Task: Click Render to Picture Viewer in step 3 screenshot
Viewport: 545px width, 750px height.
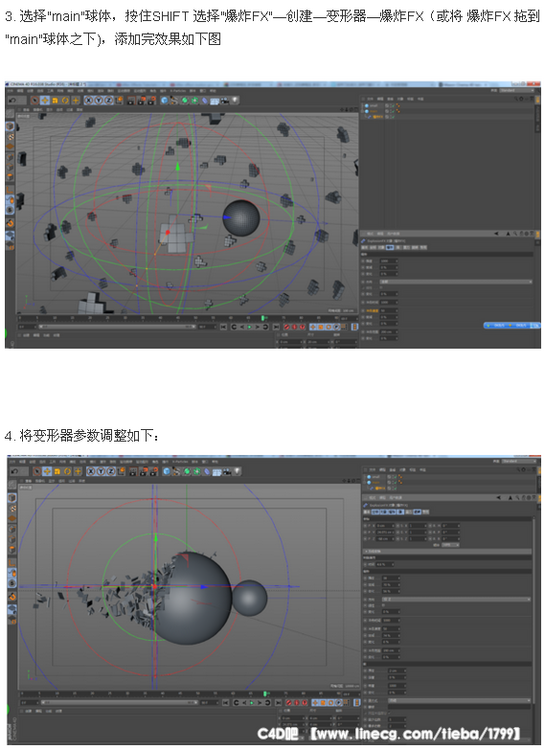Action: [142, 100]
